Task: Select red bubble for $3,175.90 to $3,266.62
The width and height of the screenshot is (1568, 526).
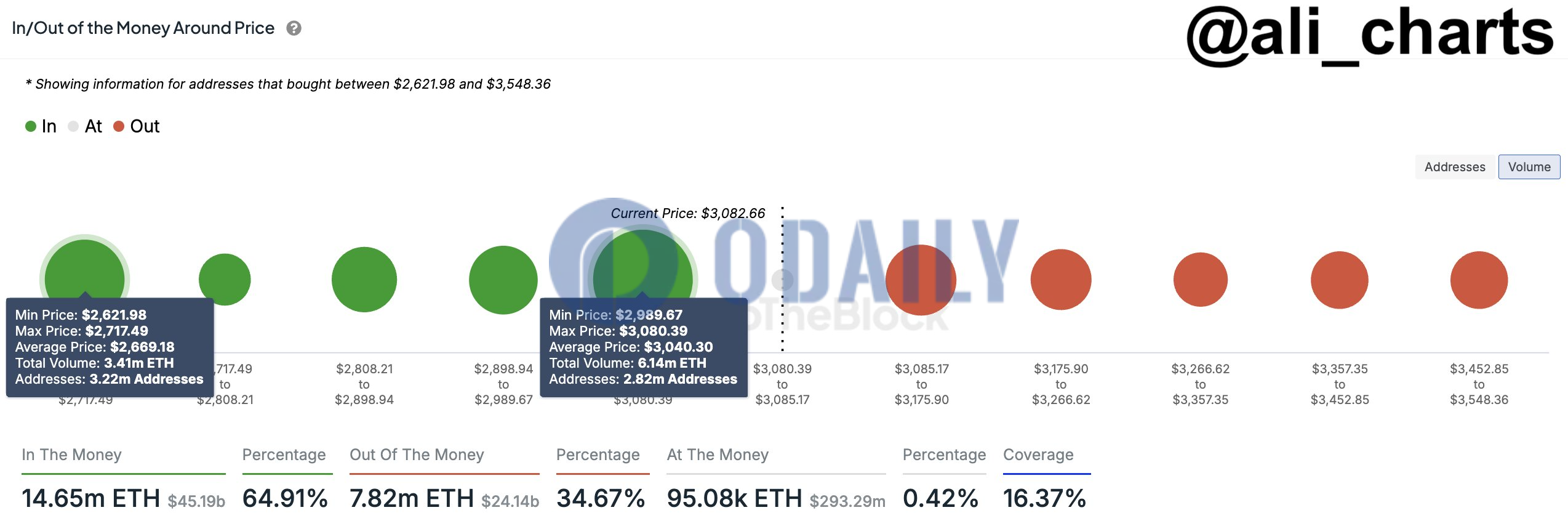Action: pyautogui.click(x=1061, y=280)
